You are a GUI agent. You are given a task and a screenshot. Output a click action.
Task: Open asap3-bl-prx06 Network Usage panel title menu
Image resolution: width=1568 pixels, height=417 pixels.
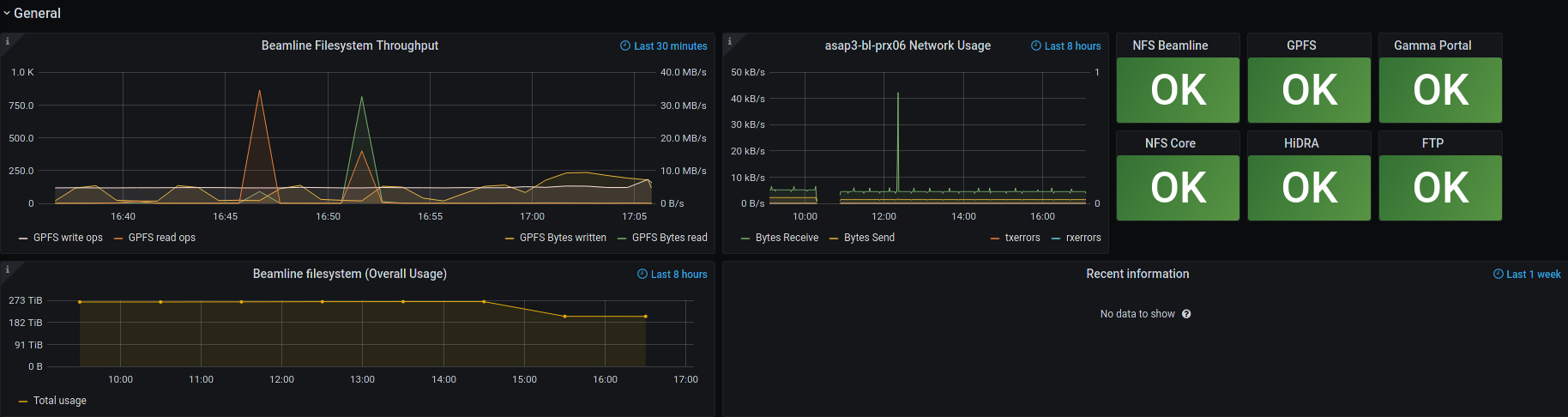click(908, 45)
